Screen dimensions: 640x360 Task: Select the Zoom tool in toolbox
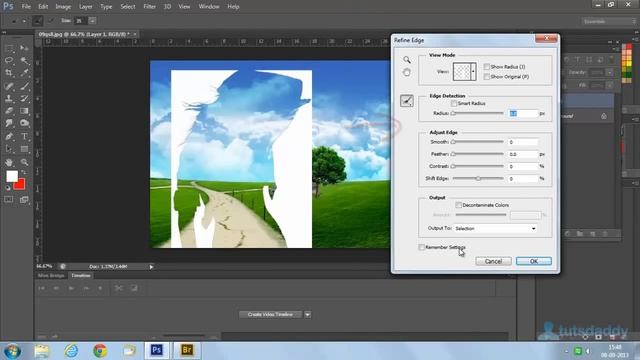coord(24,162)
